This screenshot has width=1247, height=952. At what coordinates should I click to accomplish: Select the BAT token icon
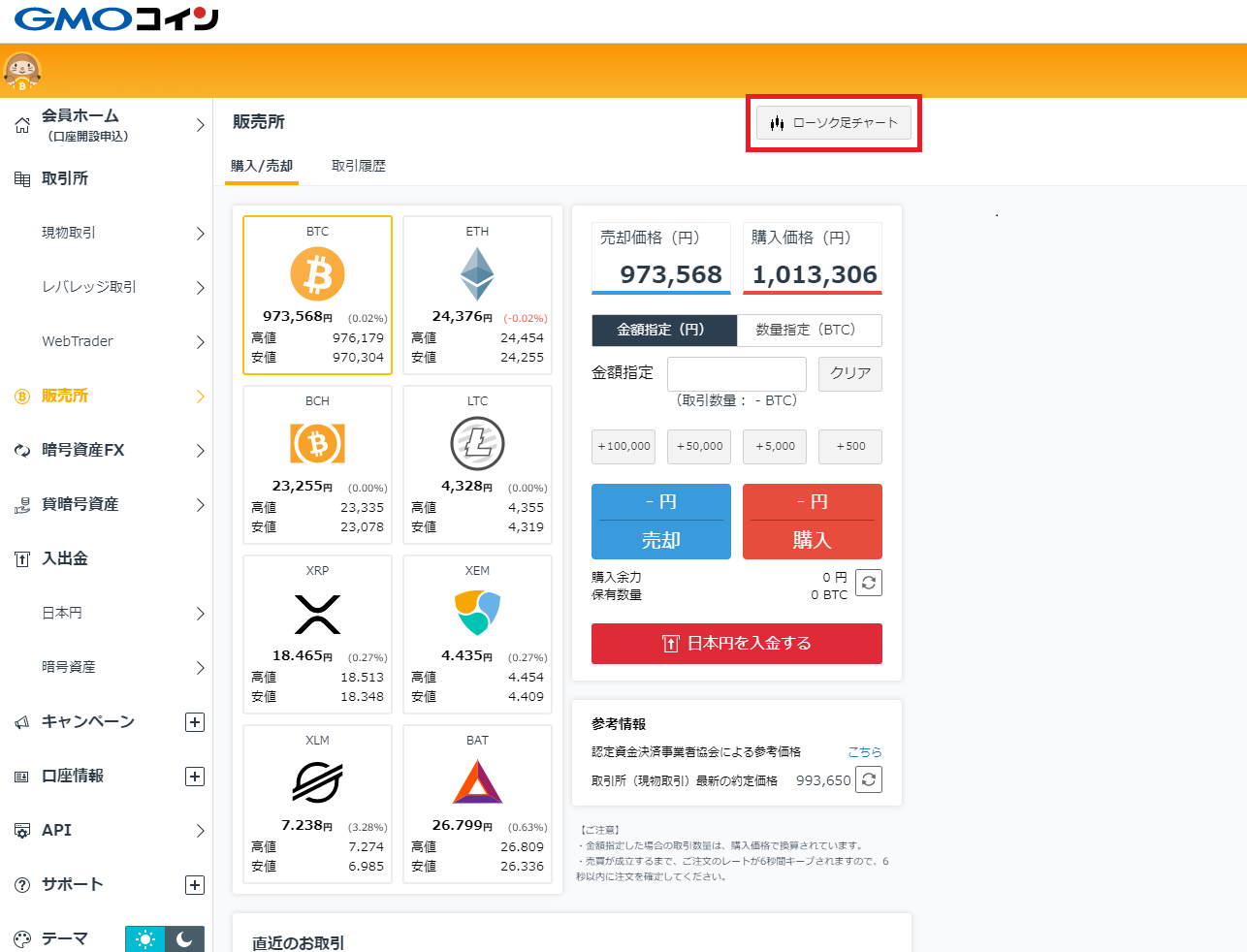click(476, 782)
